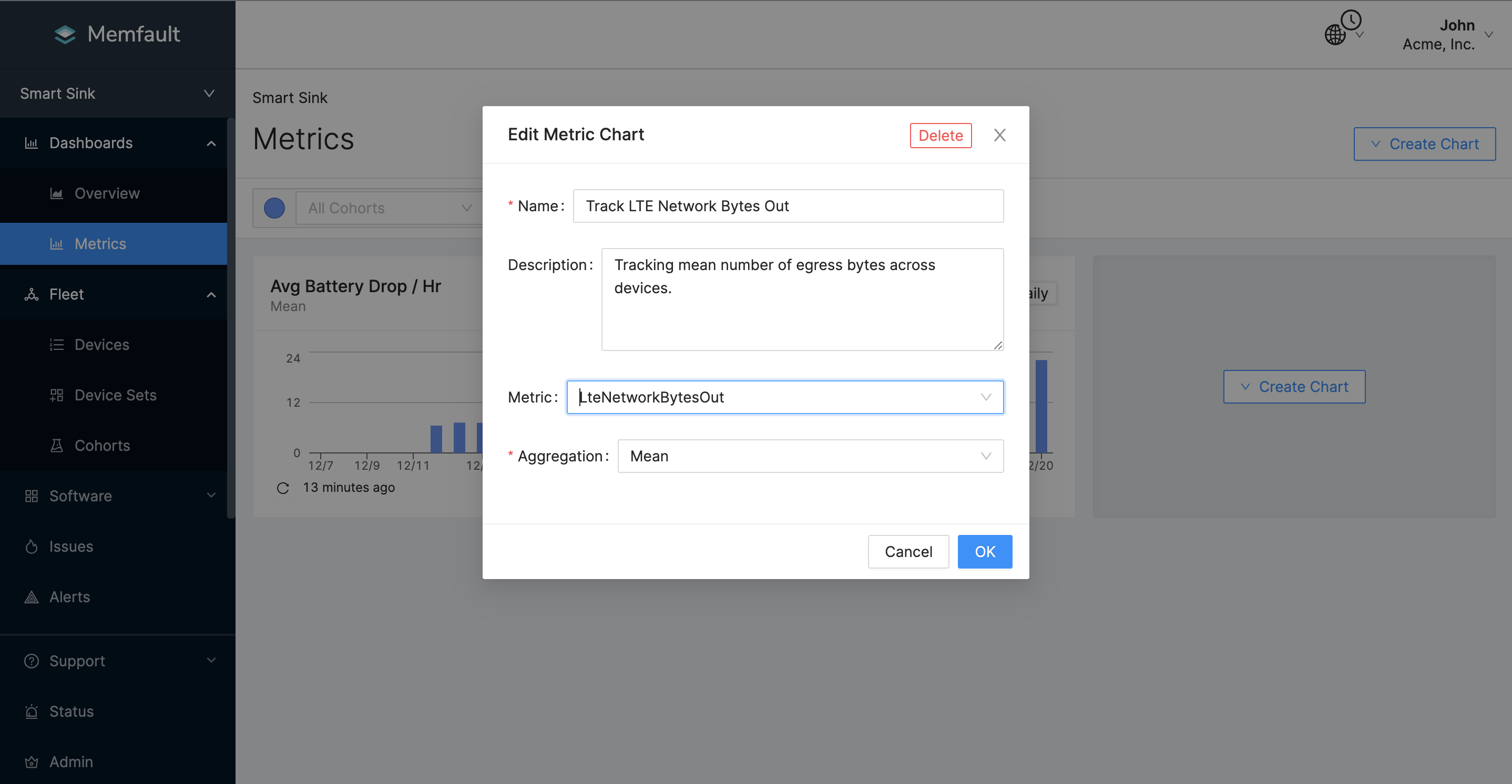Collapse the Dashboards sidebar section
1512x784 pixels.
(x=211, y=143)
